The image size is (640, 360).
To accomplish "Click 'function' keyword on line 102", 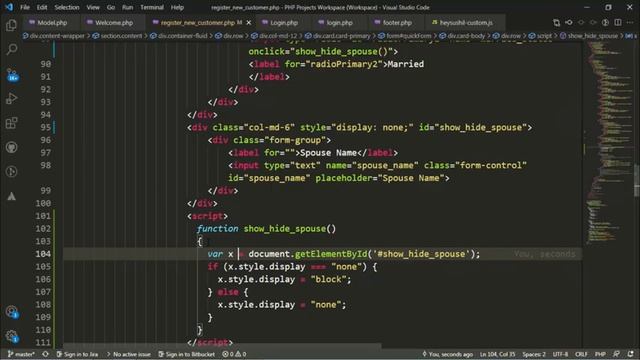I will (218, 229).
